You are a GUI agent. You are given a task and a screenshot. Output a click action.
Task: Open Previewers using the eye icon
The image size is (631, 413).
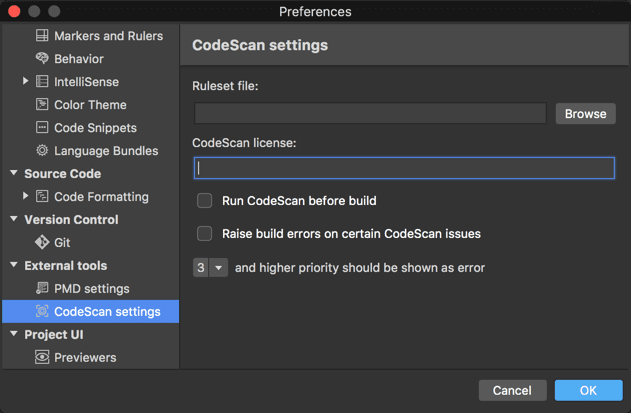pyautogui.click(x=42, y=357)
